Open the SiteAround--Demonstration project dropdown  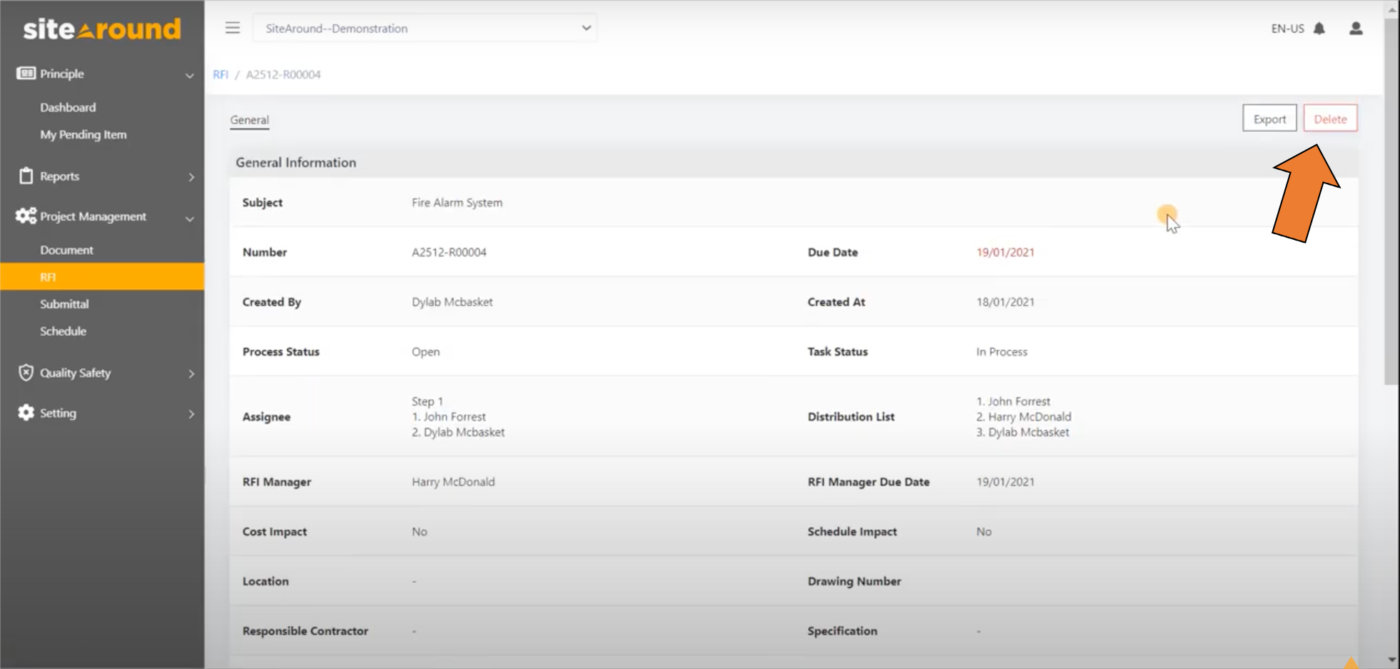click(425, 28)
